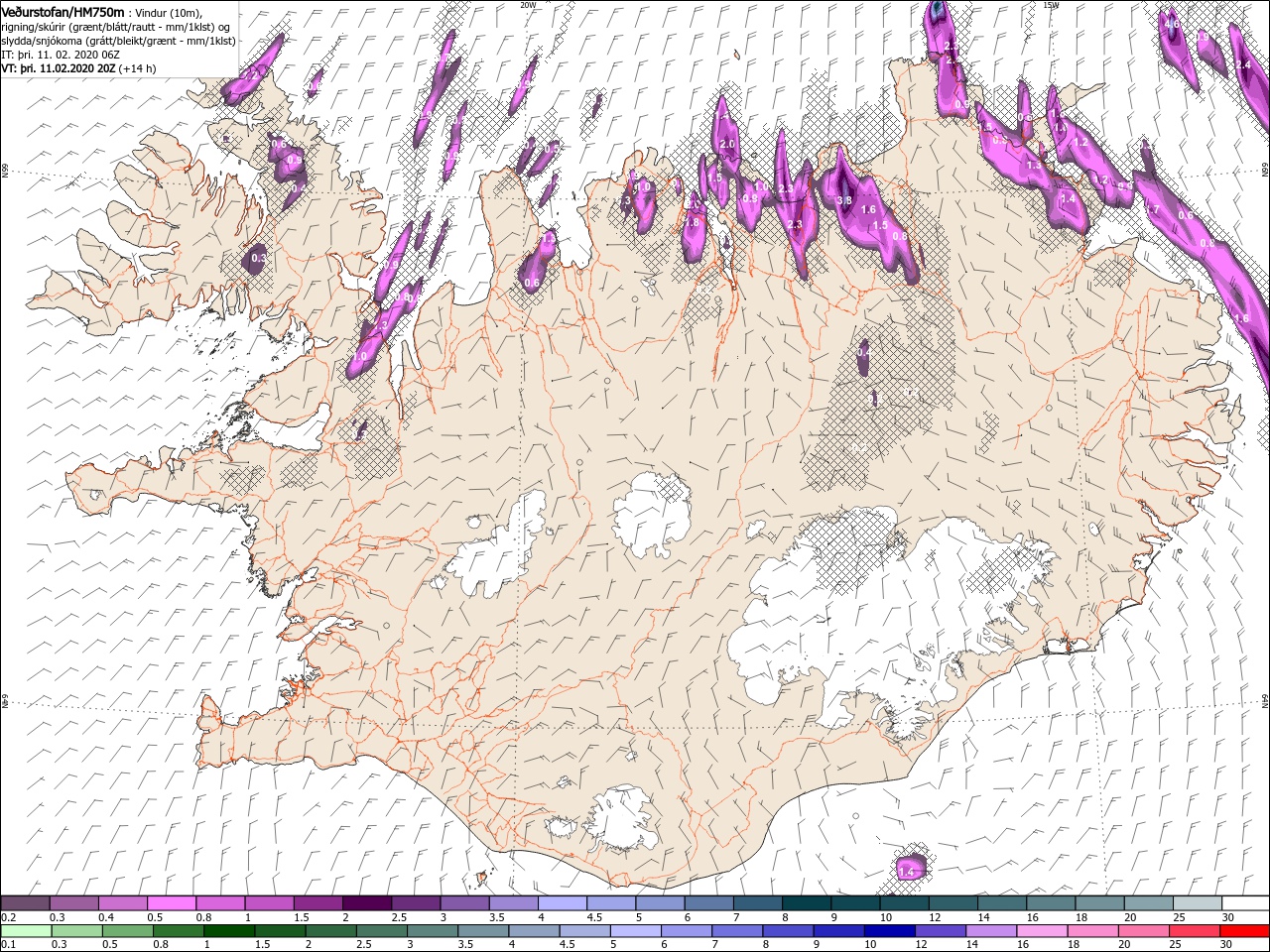Pick the pale green rain swatch at 0.1
This screenshot has width=1270, height=952.
pyautogui.click(x=26, y=930)
